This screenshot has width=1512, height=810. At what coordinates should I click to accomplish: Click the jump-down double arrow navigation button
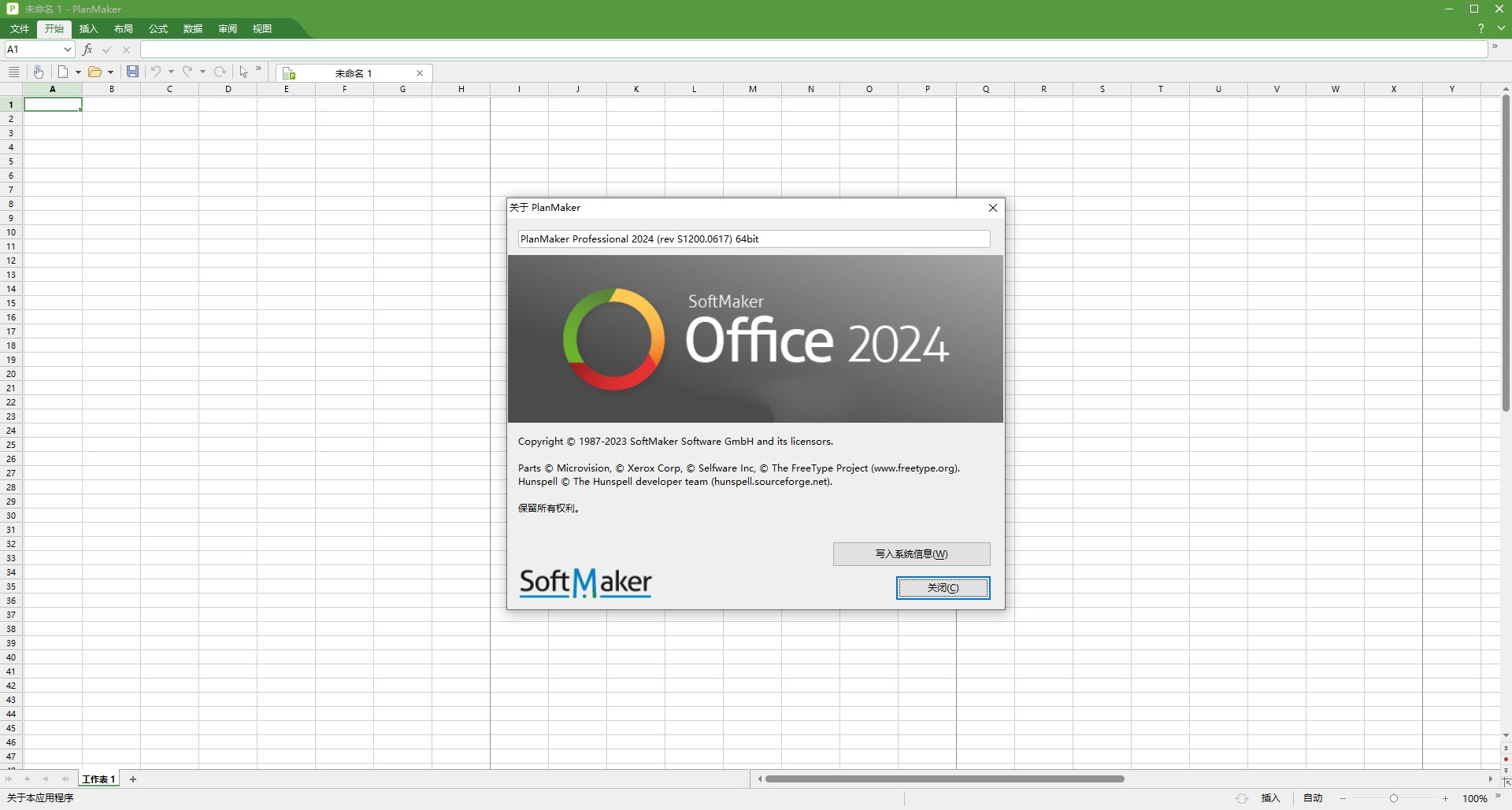pos(1506,771)
